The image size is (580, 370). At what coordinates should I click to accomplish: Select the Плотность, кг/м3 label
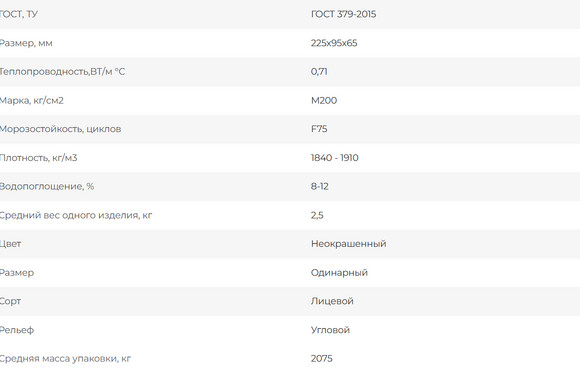tap(38, 158)
